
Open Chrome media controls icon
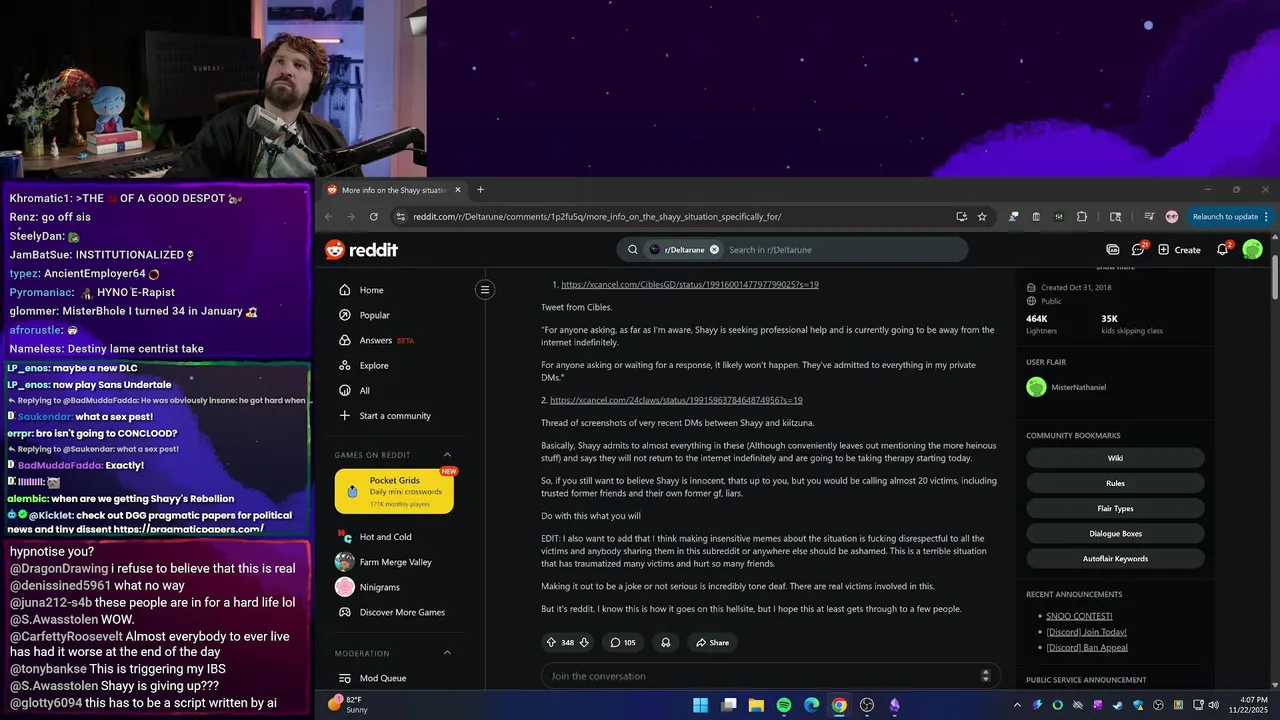click(1149, 216)
